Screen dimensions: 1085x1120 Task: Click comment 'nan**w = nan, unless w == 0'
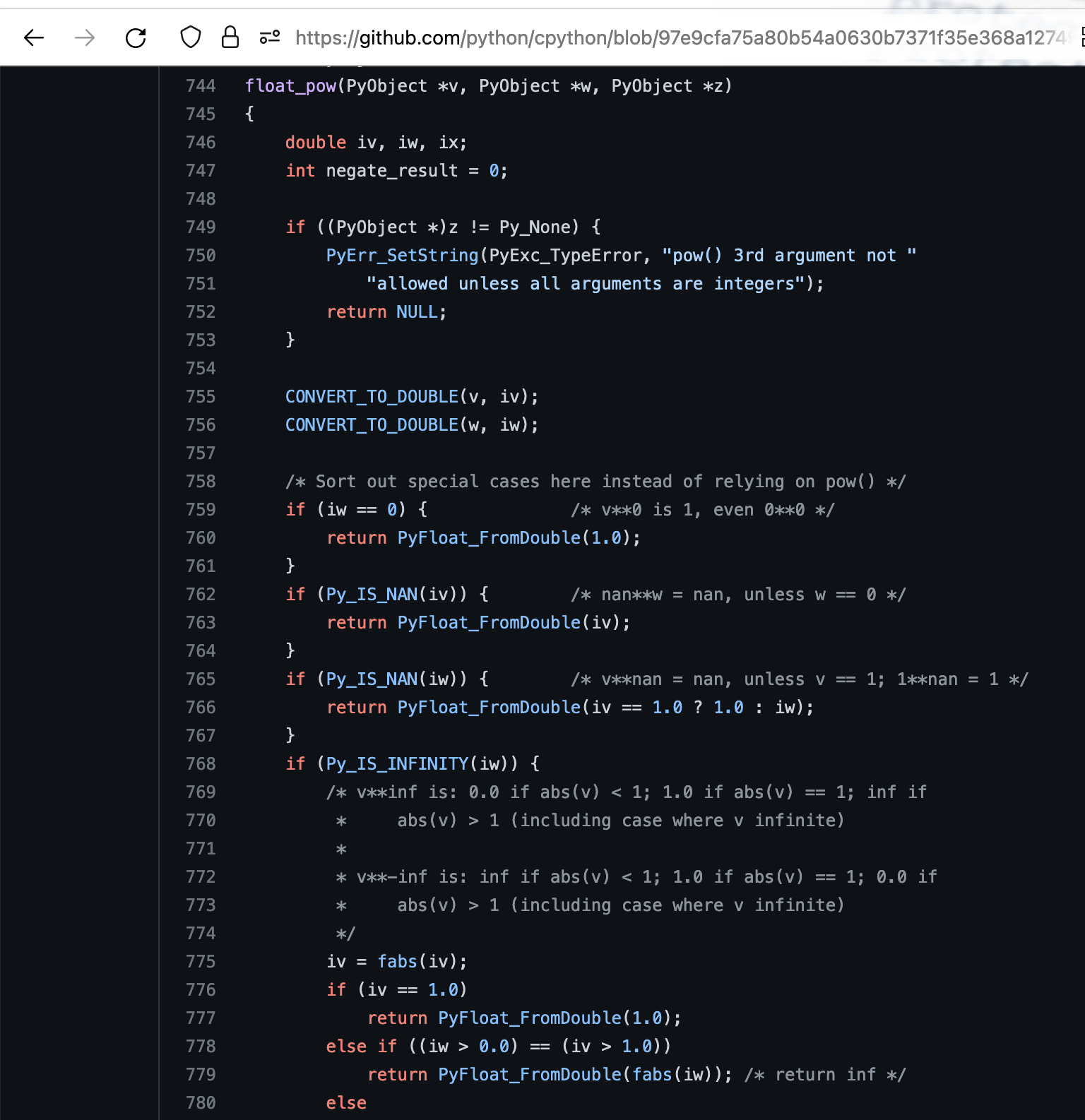pos(738,595)
